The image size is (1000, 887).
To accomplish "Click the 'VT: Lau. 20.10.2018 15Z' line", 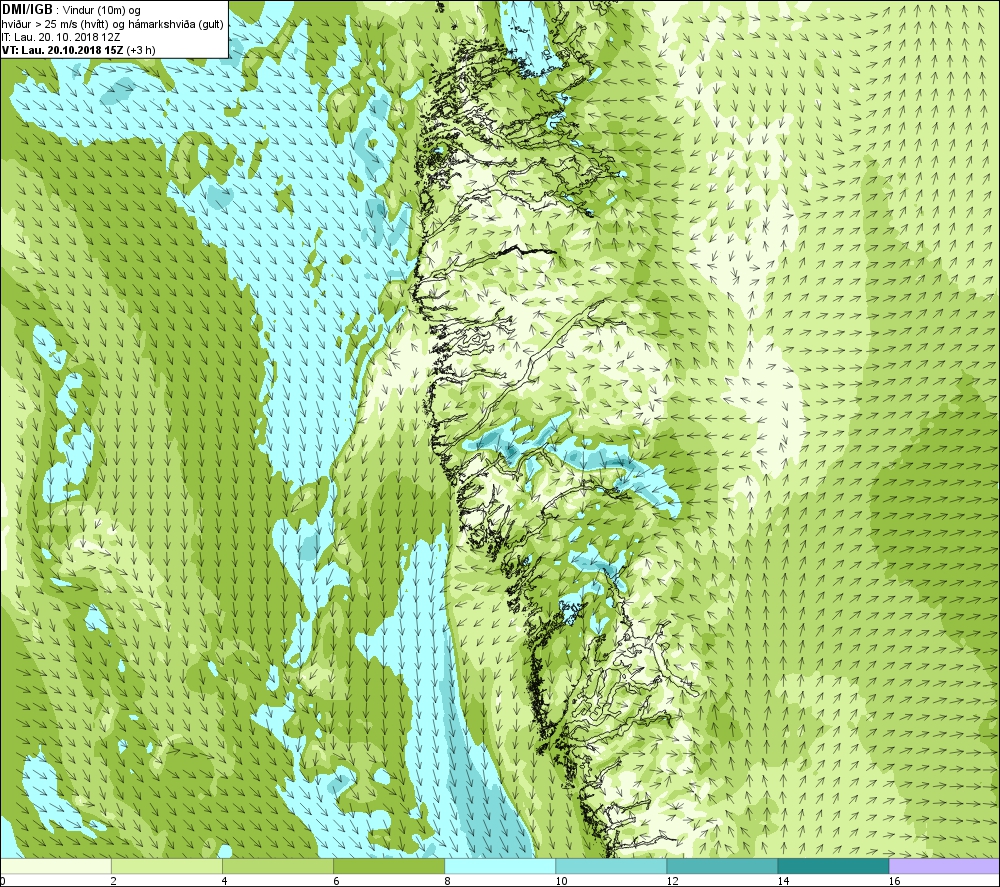I will point(62,50).
